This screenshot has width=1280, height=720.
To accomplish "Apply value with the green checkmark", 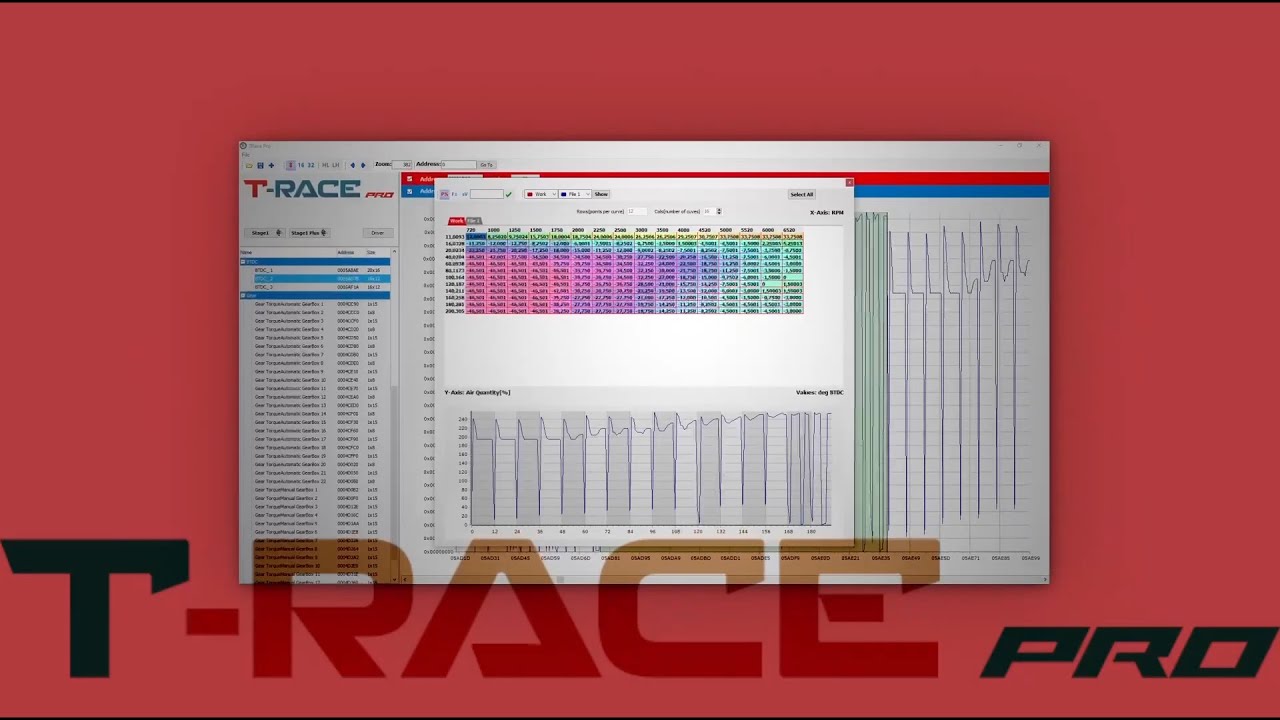I will coord(508,194).
